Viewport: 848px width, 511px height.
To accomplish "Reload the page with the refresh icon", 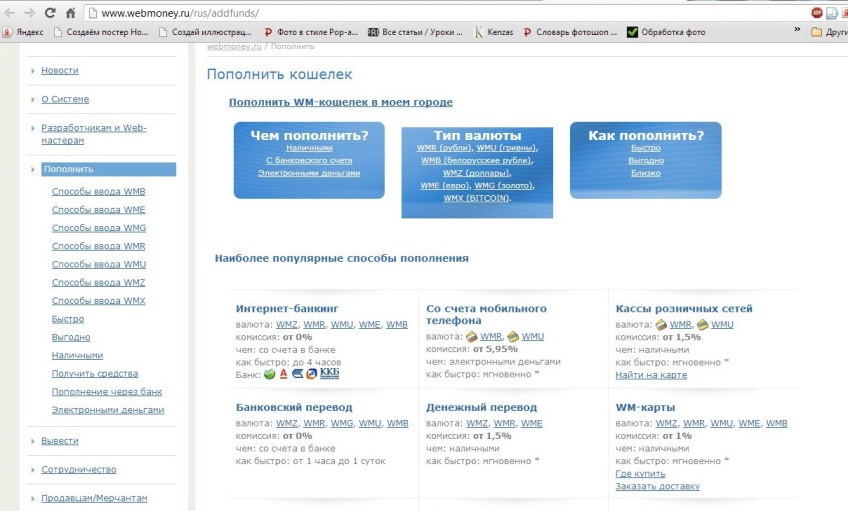I will click(x=50, y=13).
